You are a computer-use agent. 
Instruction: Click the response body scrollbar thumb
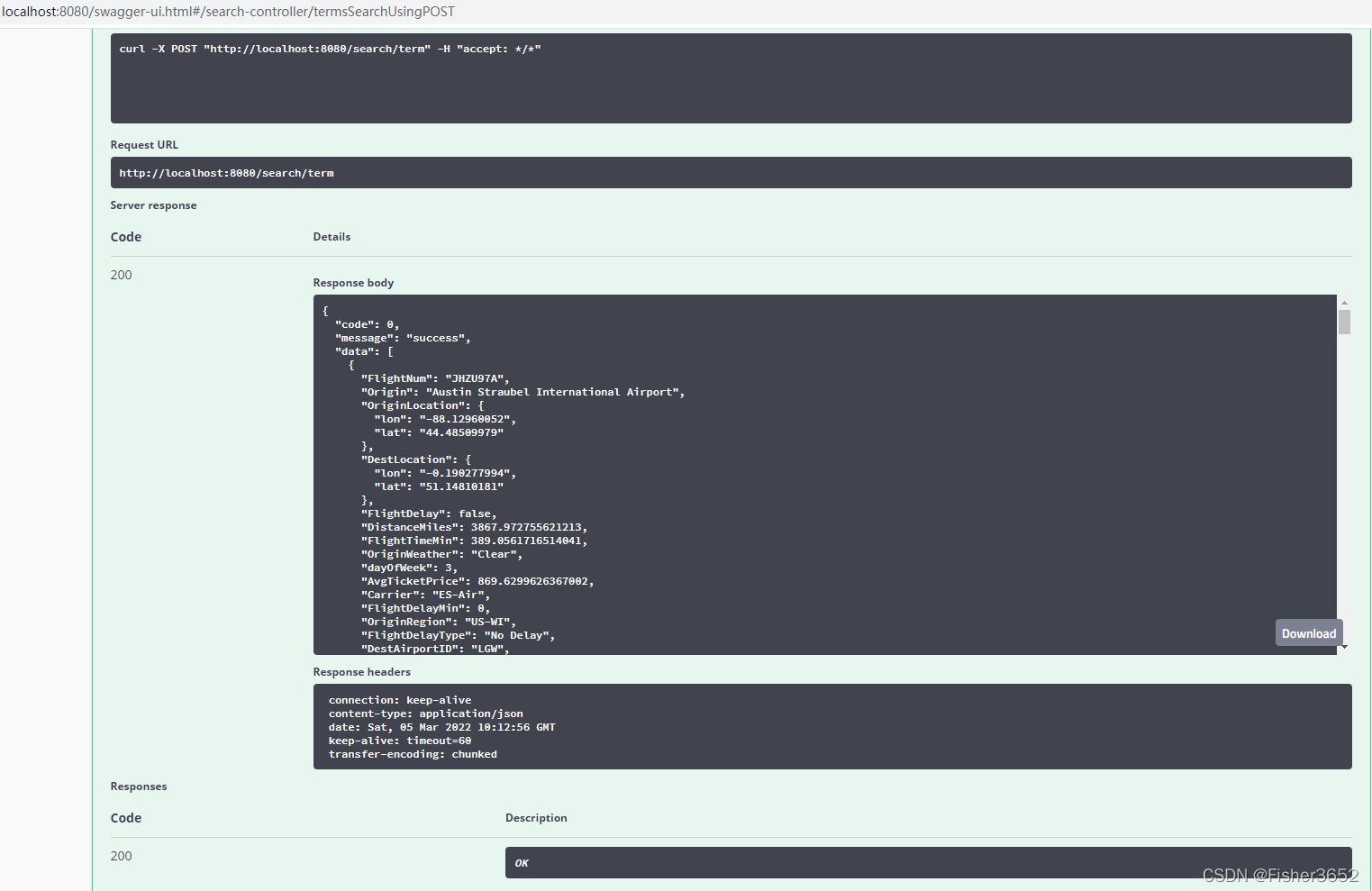coord(1344,323)
